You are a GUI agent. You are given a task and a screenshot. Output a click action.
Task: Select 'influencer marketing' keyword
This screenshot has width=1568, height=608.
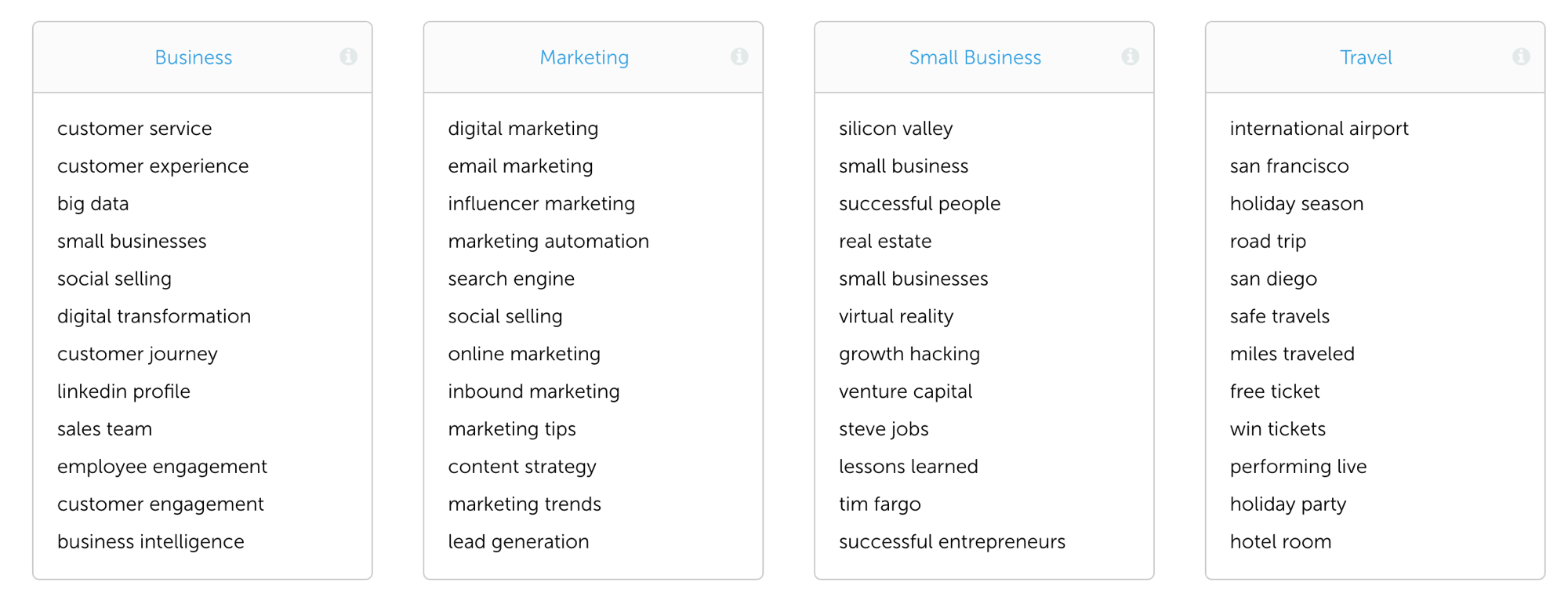coord(541,204)
